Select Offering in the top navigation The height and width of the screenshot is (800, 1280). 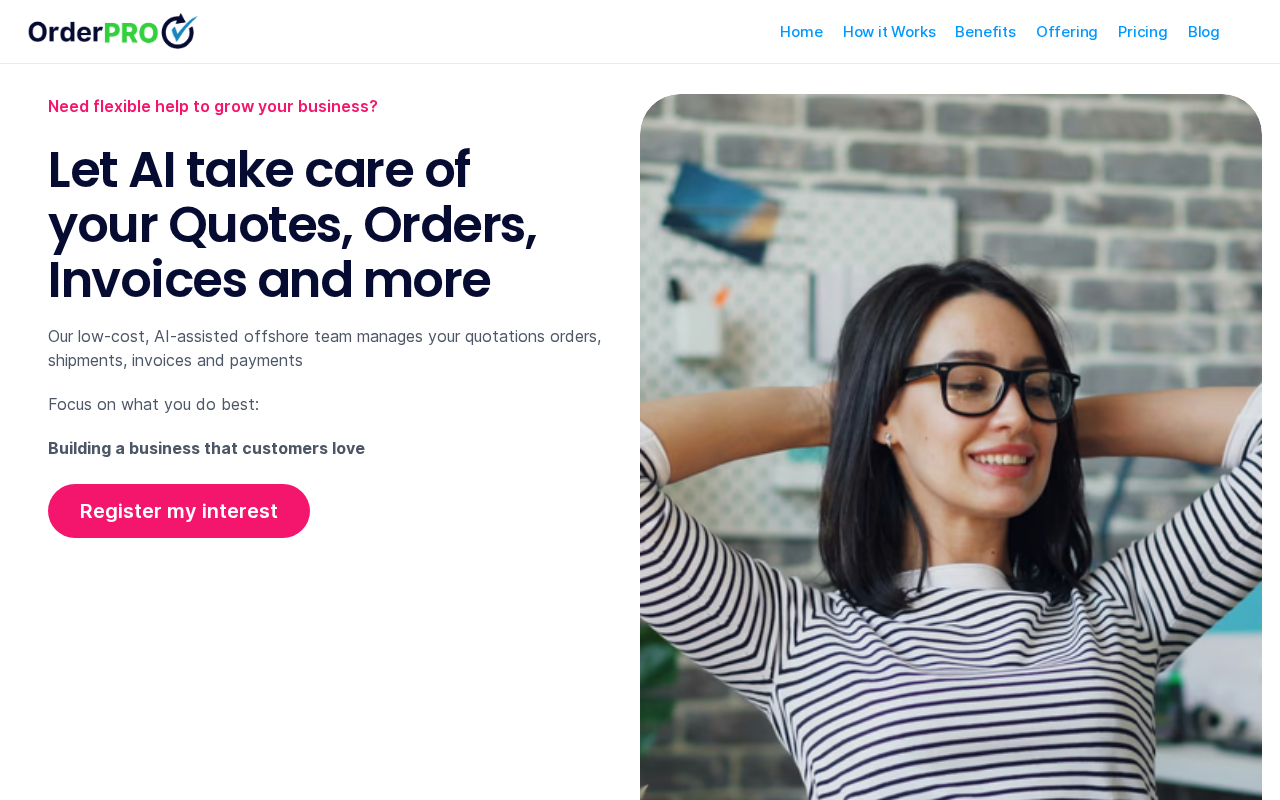coord(1067,32)
